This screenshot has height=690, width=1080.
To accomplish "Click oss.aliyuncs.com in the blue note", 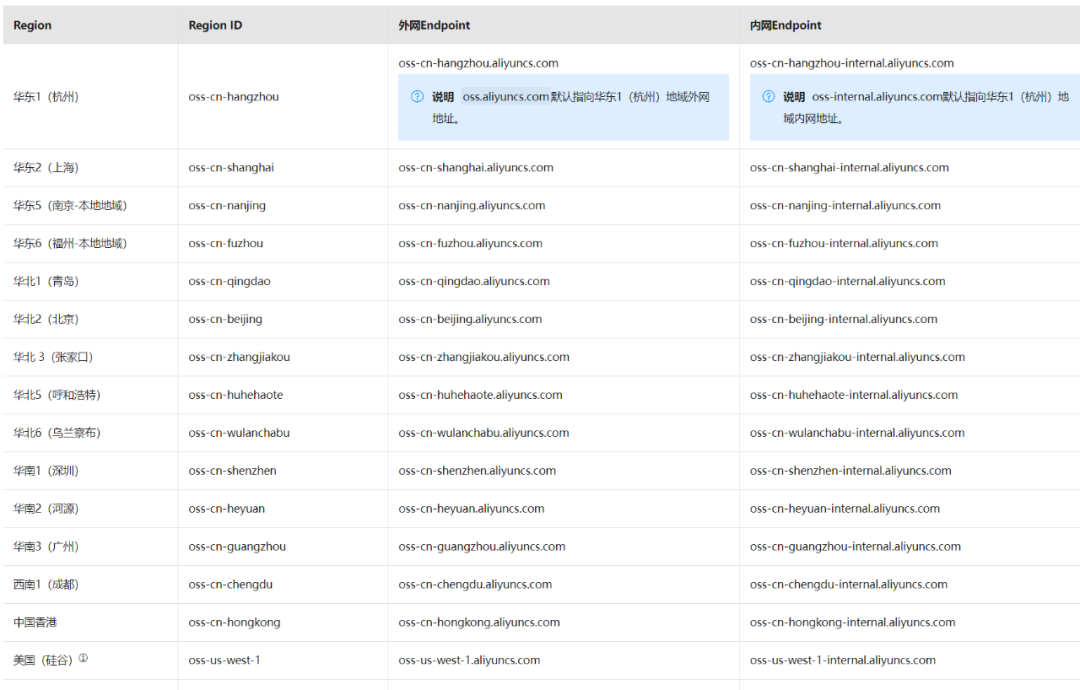I will click(506, 97).
